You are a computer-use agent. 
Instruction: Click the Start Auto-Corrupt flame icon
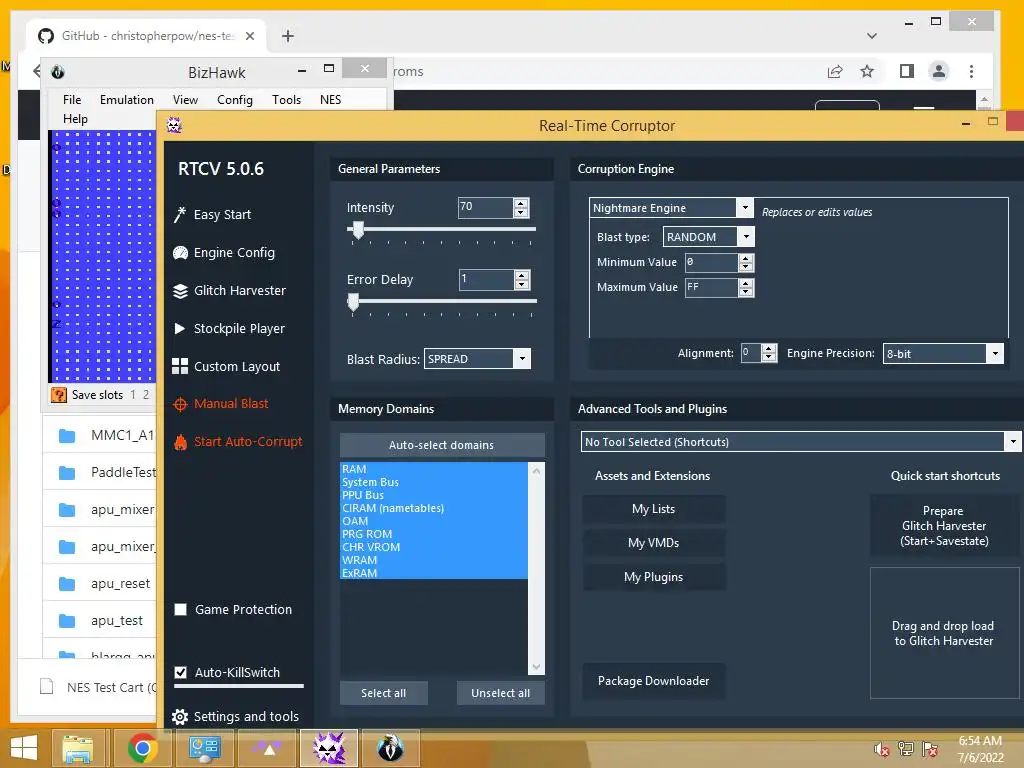tap(180, 442)
